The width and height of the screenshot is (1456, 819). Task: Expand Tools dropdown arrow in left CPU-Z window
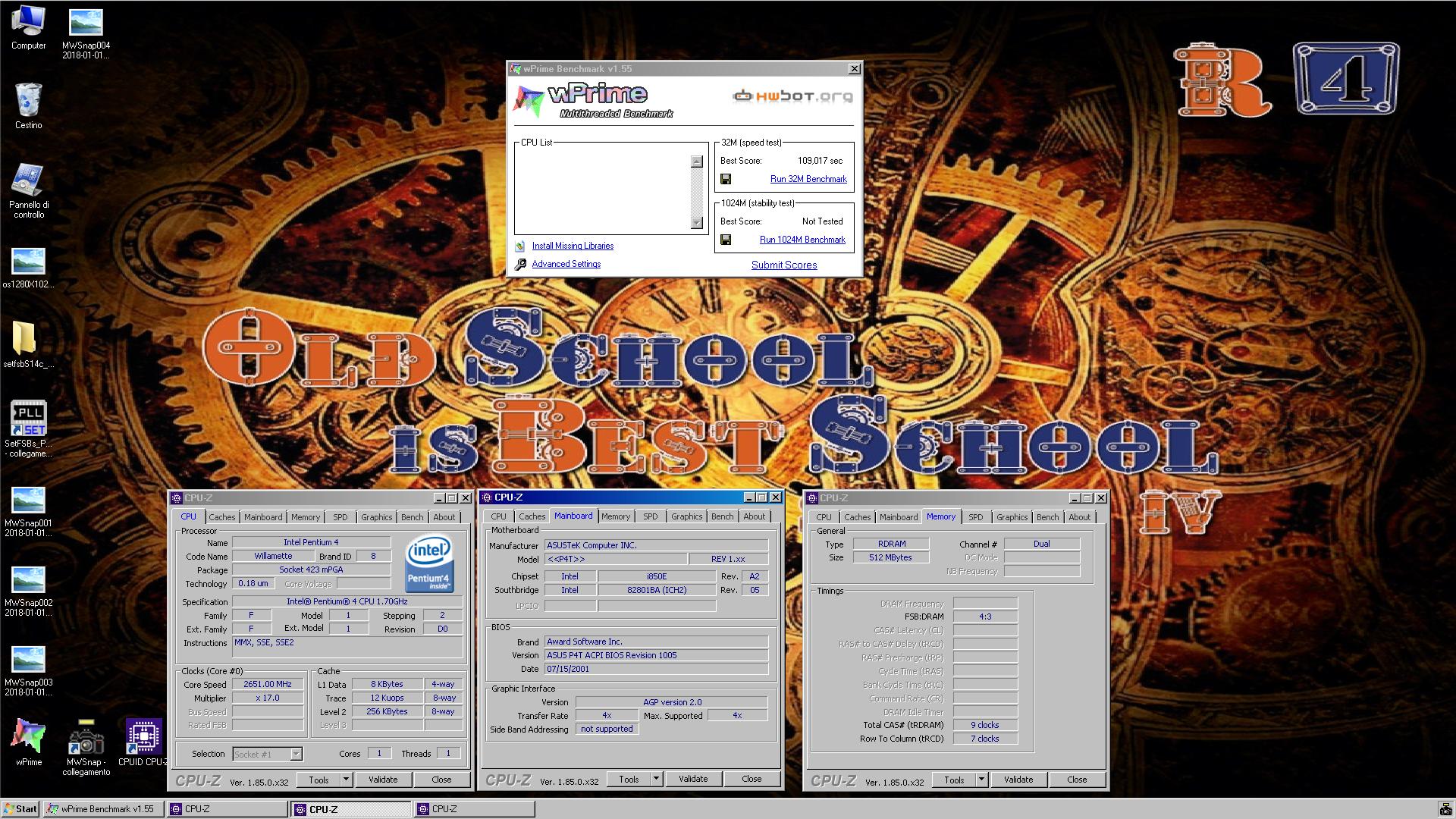click(346, 780)
